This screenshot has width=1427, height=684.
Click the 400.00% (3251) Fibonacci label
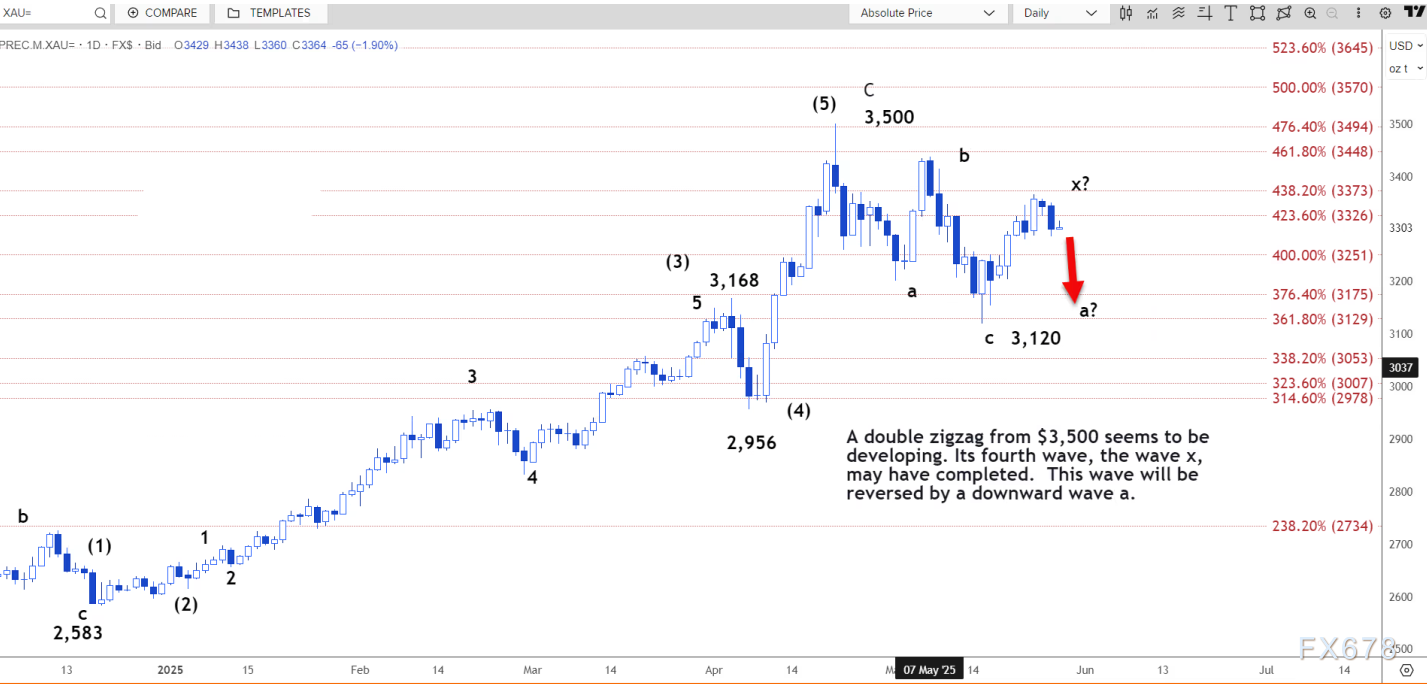click(x=1321, y=254)
